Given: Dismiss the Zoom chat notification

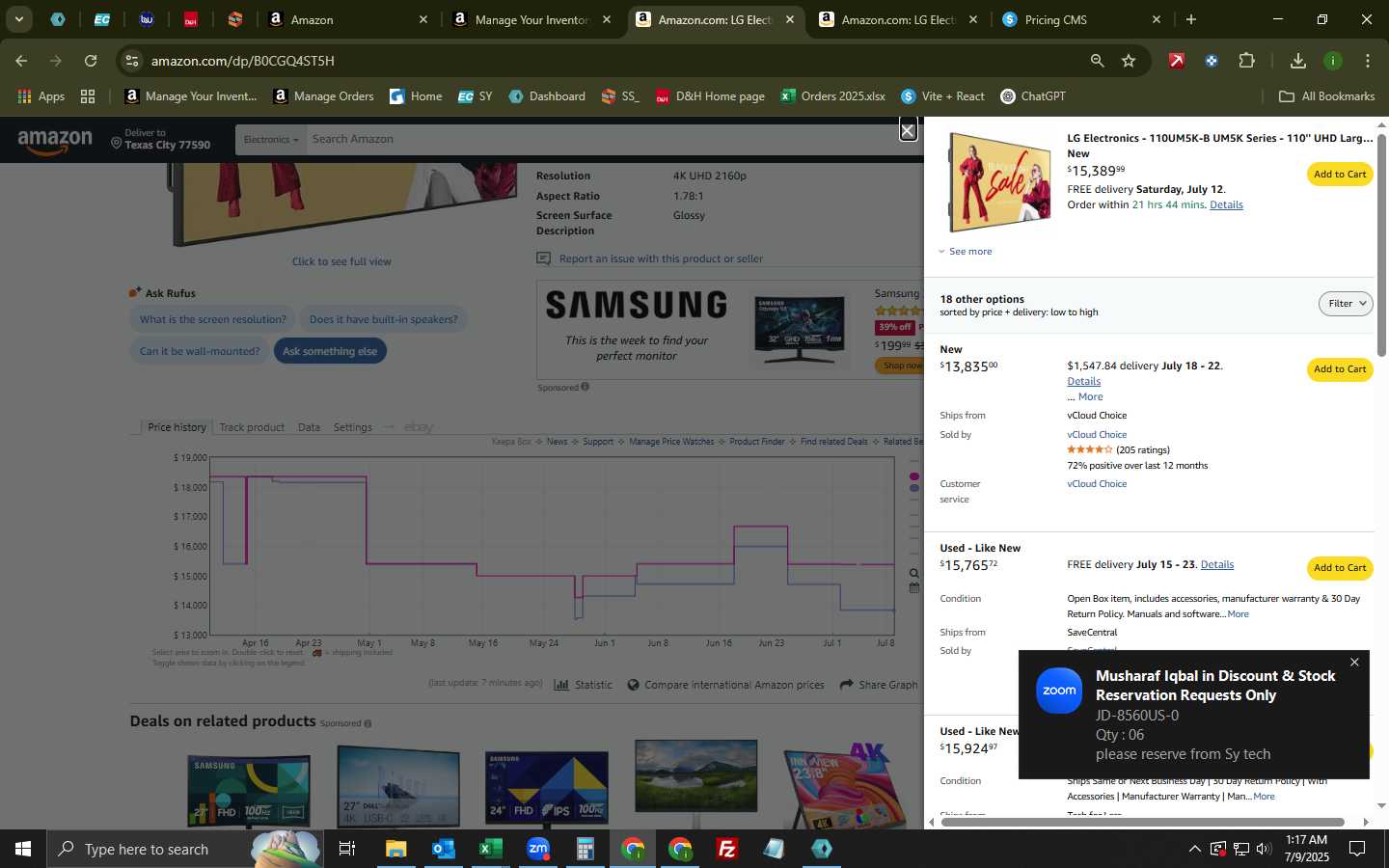Looking at the screenshot, I should coord(1354,663).
